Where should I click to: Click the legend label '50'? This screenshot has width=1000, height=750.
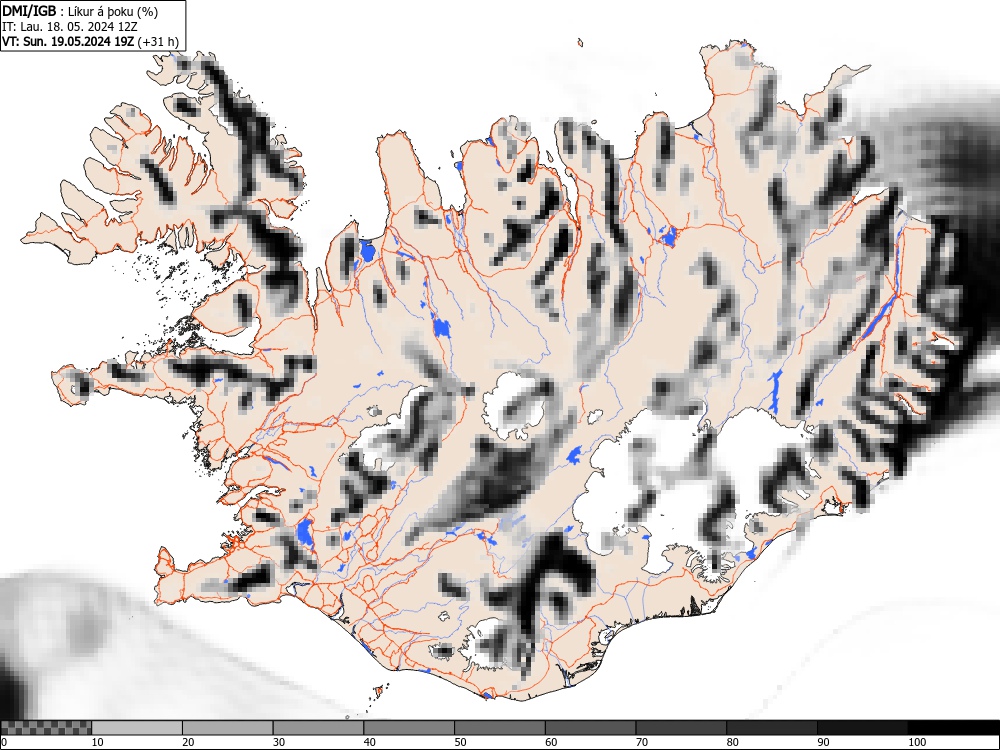460,742
